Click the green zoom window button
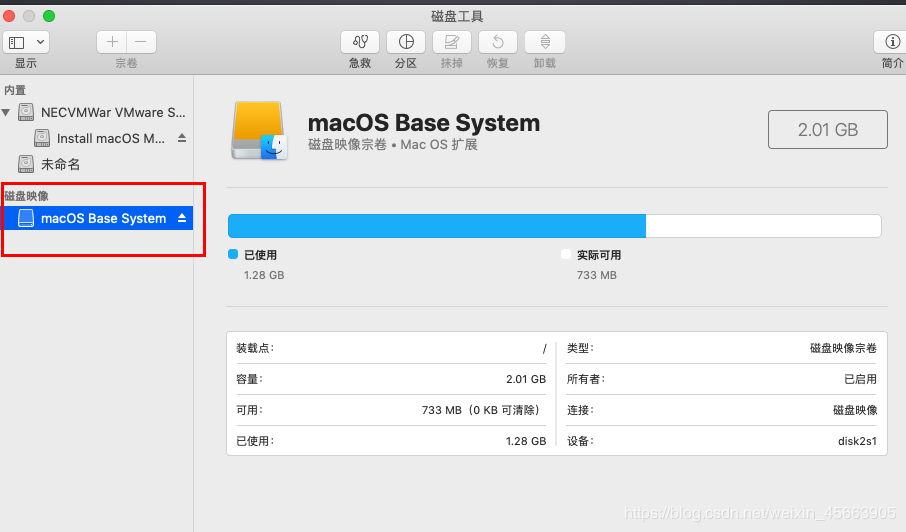Screen dimensions: 906x532 click(x=49, y=16)
